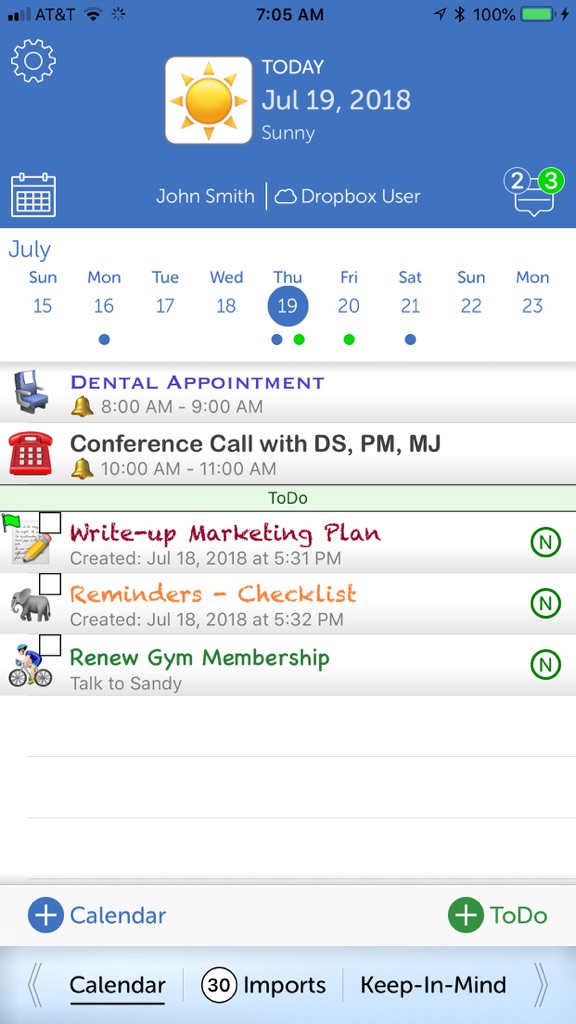The width and height of the screenshot is (576, 1024).
Task: Check off Write-up Marketing Plan
Action: click(x=50, y=523)
